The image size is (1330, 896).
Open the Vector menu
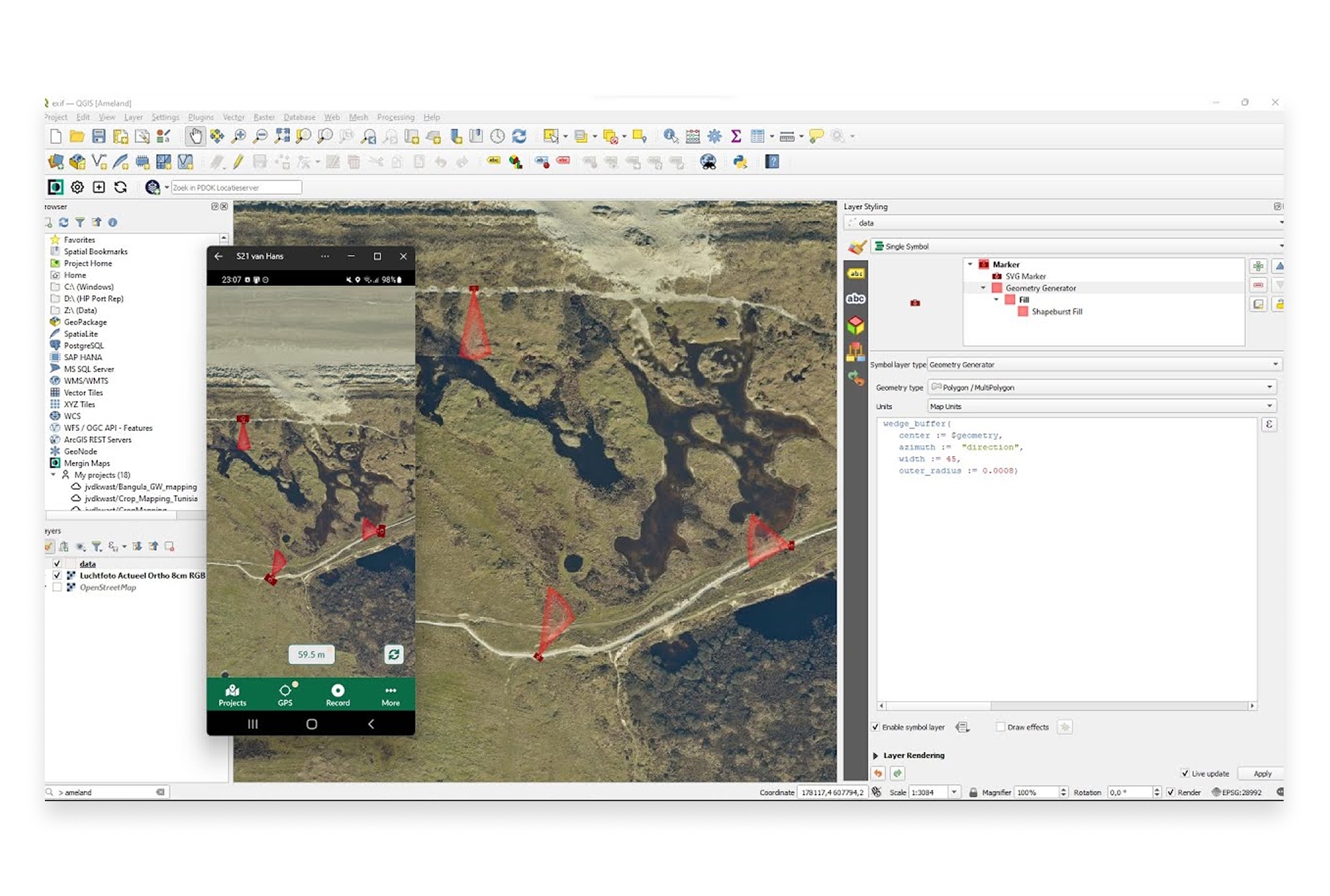233,117
